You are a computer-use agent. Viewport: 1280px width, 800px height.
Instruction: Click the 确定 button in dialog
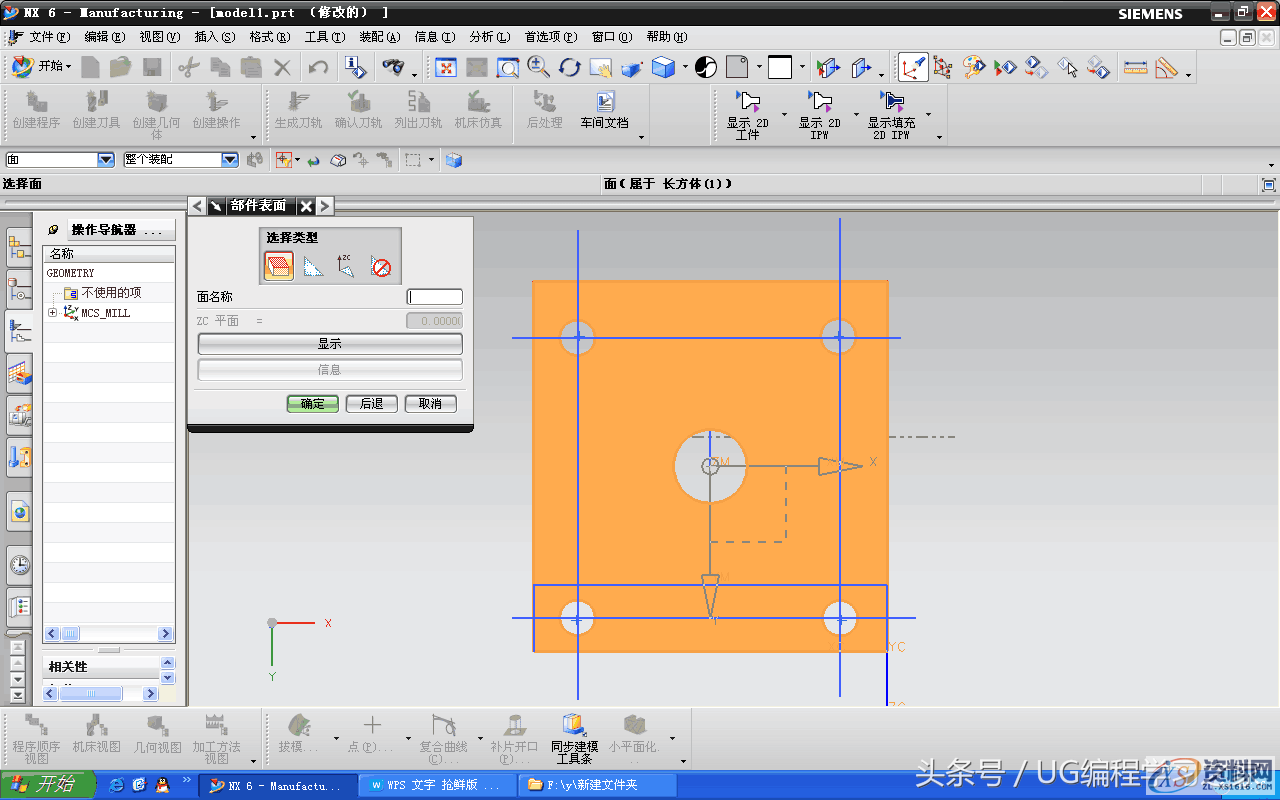(313, 404)
